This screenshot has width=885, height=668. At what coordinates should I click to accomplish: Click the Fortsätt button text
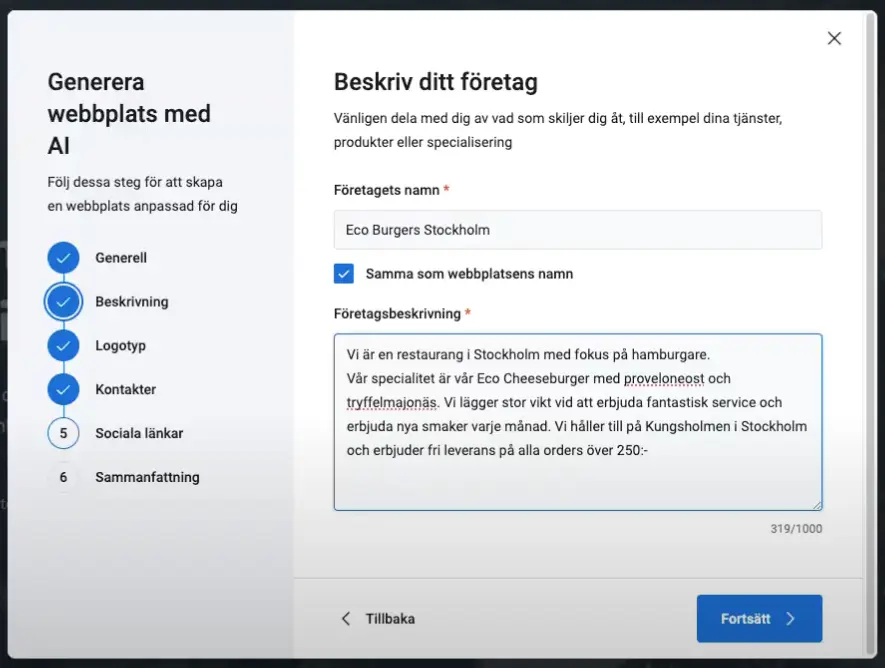[x=745, y=619]
